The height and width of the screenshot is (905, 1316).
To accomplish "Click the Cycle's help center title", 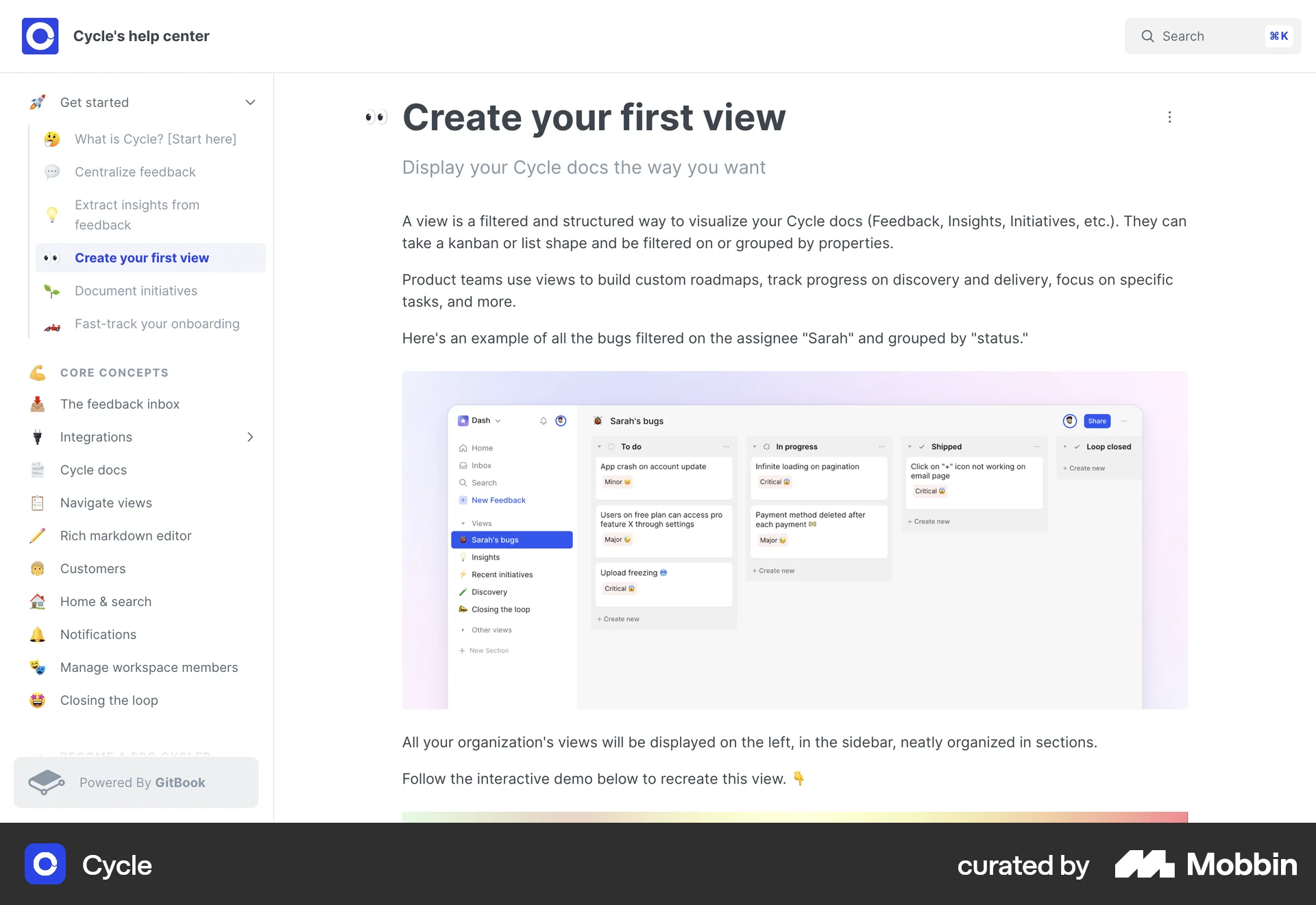I will point(141,36).
